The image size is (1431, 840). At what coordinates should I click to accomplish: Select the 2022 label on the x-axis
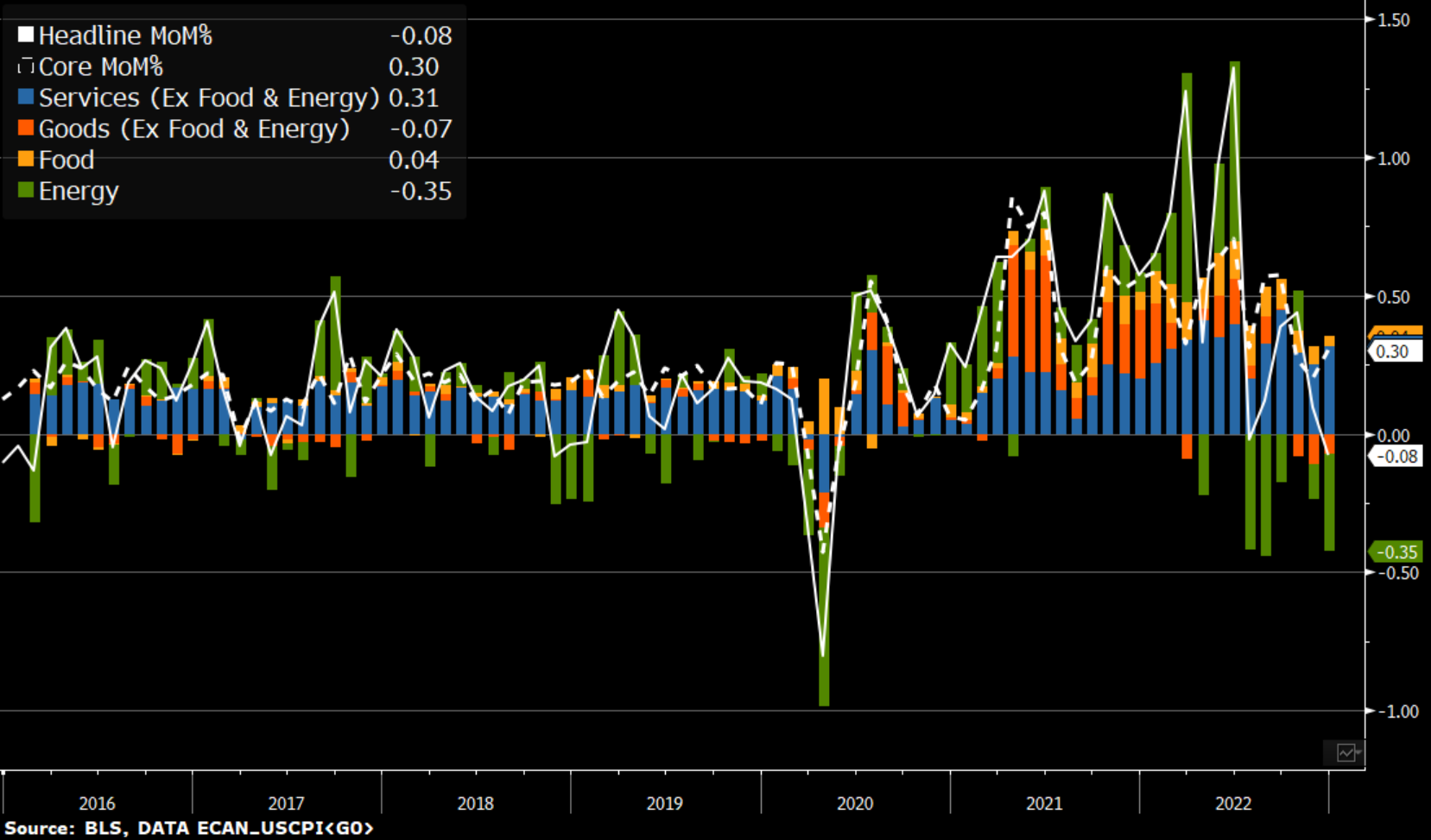(1233, 802)
